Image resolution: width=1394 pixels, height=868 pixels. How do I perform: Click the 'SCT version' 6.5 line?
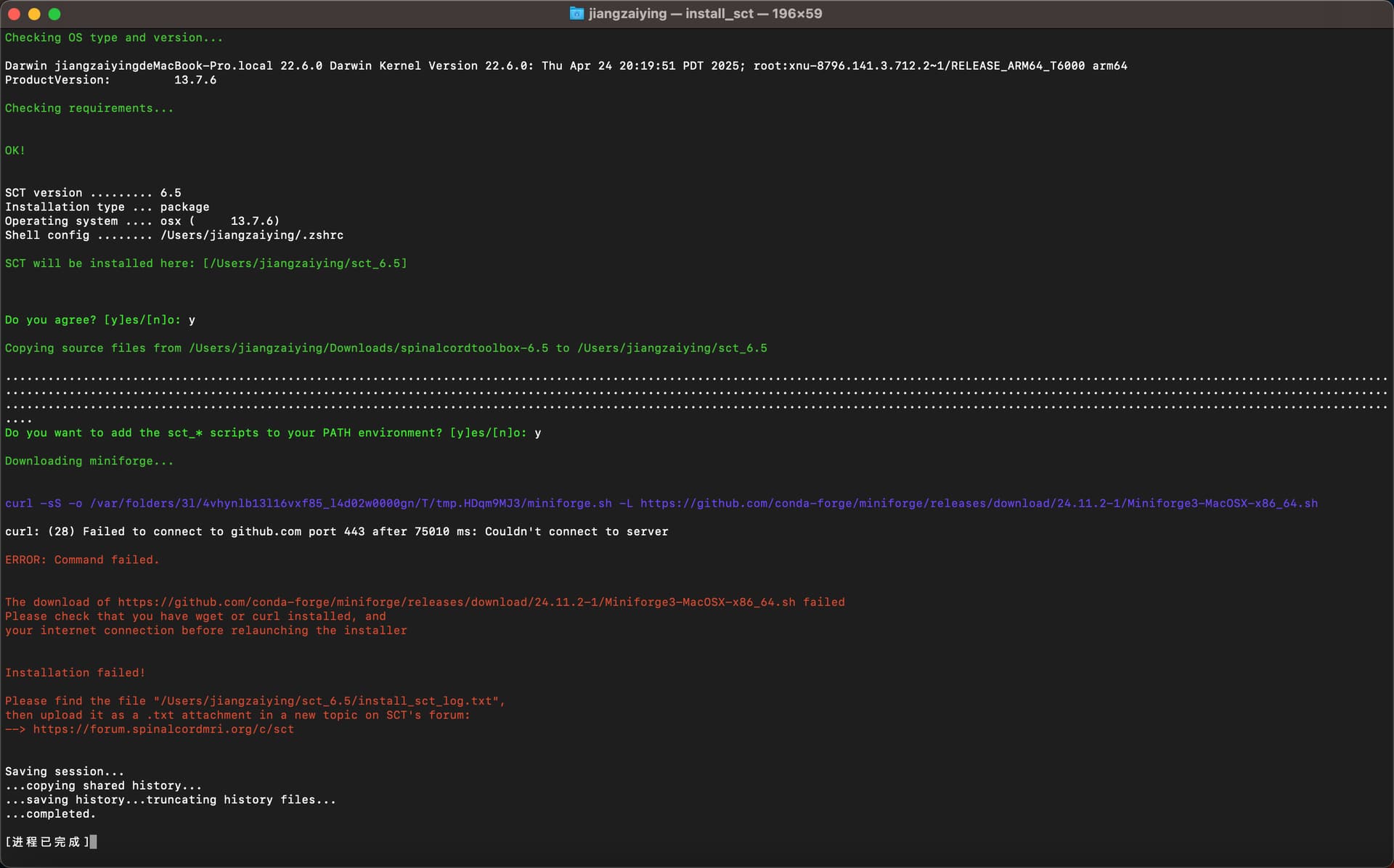[x=93, y=193]
